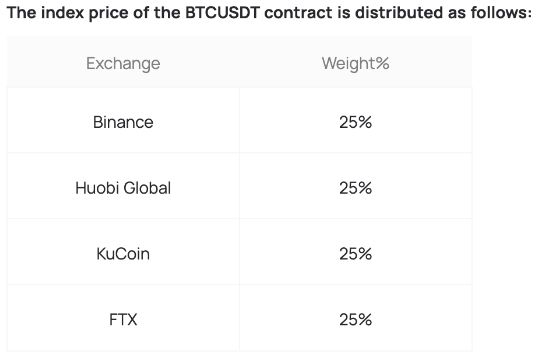538x363 pixels.
Task: Select the Binance exchange cell
Action: tap(123, 122)
